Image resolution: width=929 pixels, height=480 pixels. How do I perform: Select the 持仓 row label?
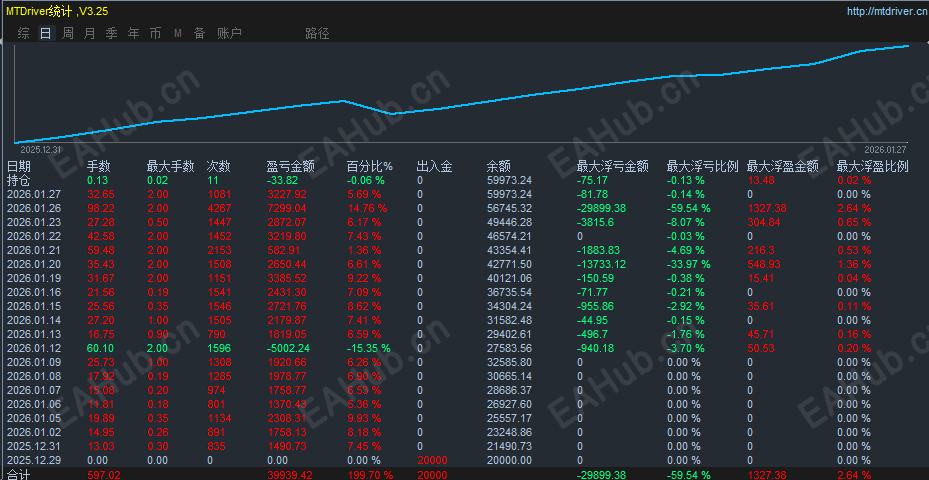pos(19,180)
